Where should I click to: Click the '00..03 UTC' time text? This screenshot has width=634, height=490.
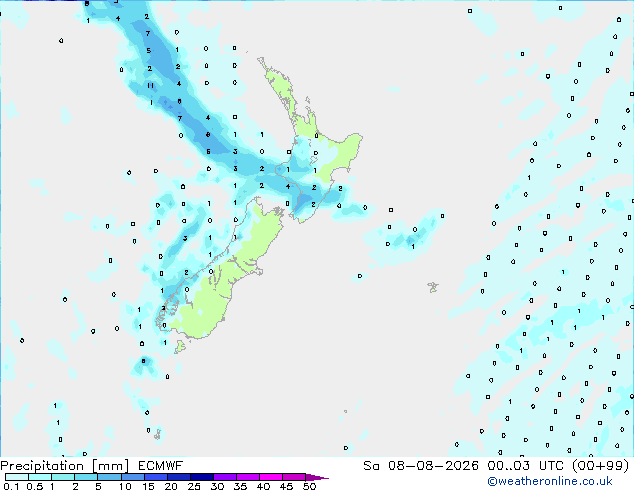(x=525, y=466)
